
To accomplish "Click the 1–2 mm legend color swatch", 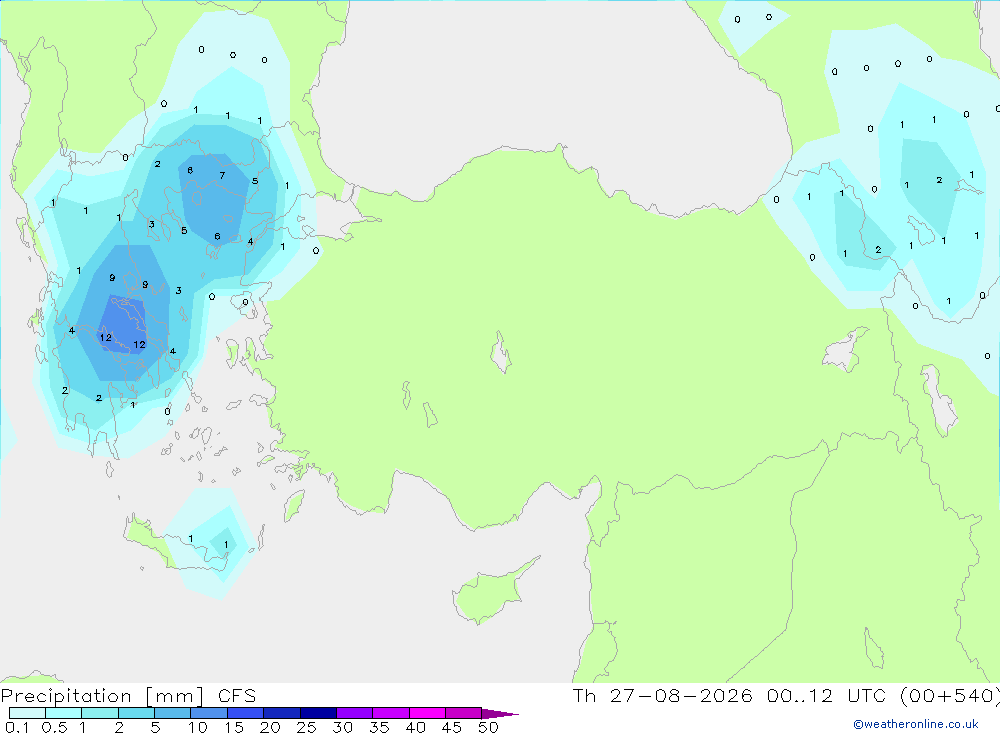I will pyautogui.click(x=99, y=713).
